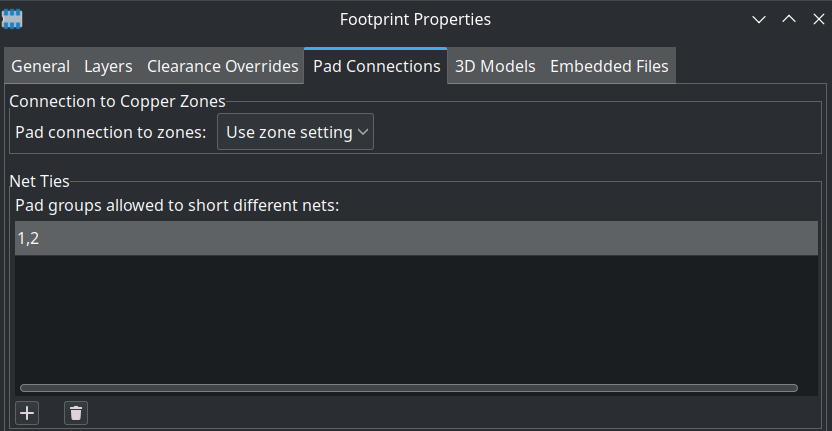Screen dimensions: 832x431
Task: Close the Footprint Properties dialog
Action: click(819, 20)
